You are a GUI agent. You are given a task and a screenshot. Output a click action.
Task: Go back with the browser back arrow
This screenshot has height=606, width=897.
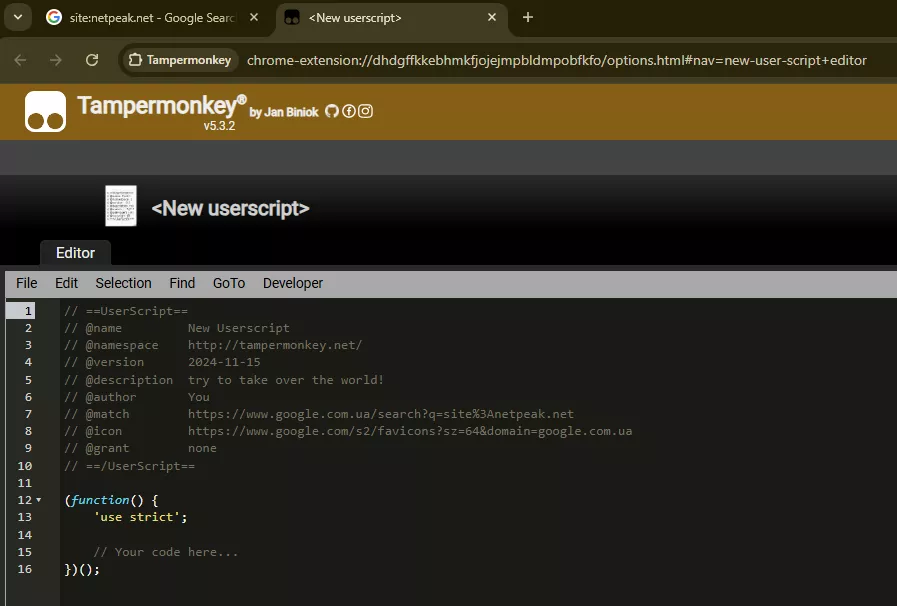point(20,60)
